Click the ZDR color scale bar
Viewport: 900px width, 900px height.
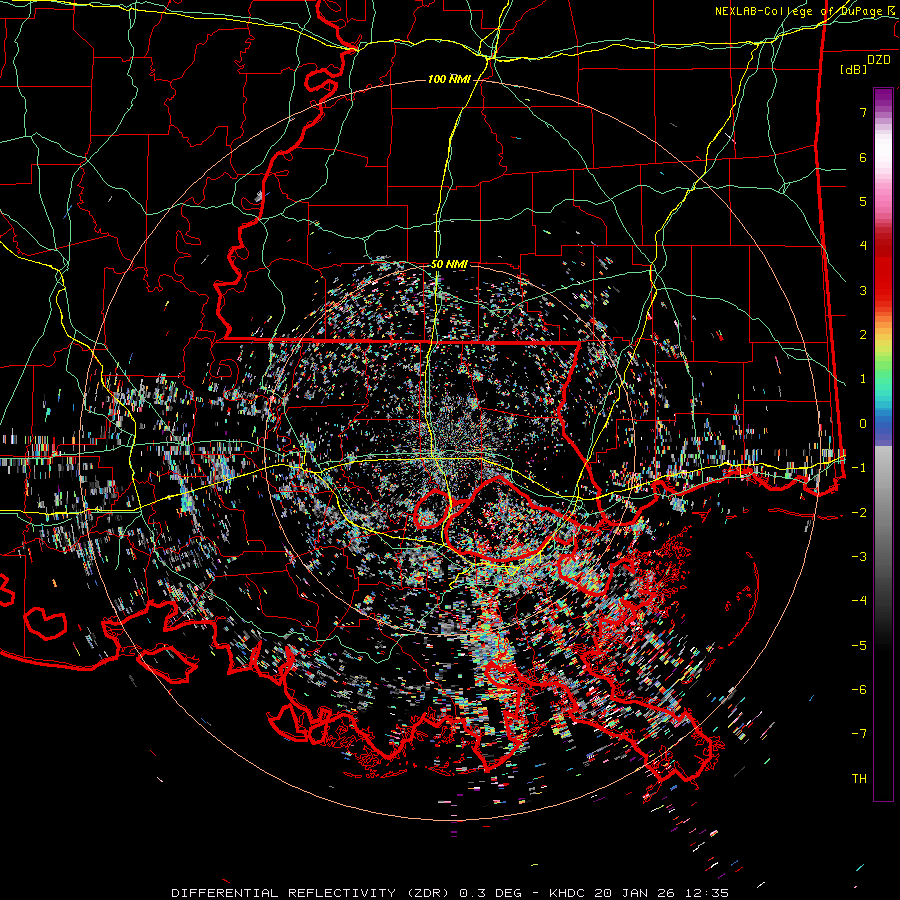(883, 444)
